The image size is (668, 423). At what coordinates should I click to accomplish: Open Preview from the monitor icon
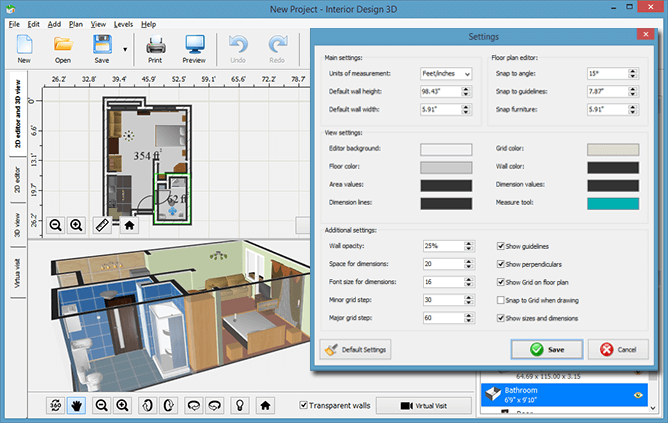pyautogui.click(x=195, y=45)
